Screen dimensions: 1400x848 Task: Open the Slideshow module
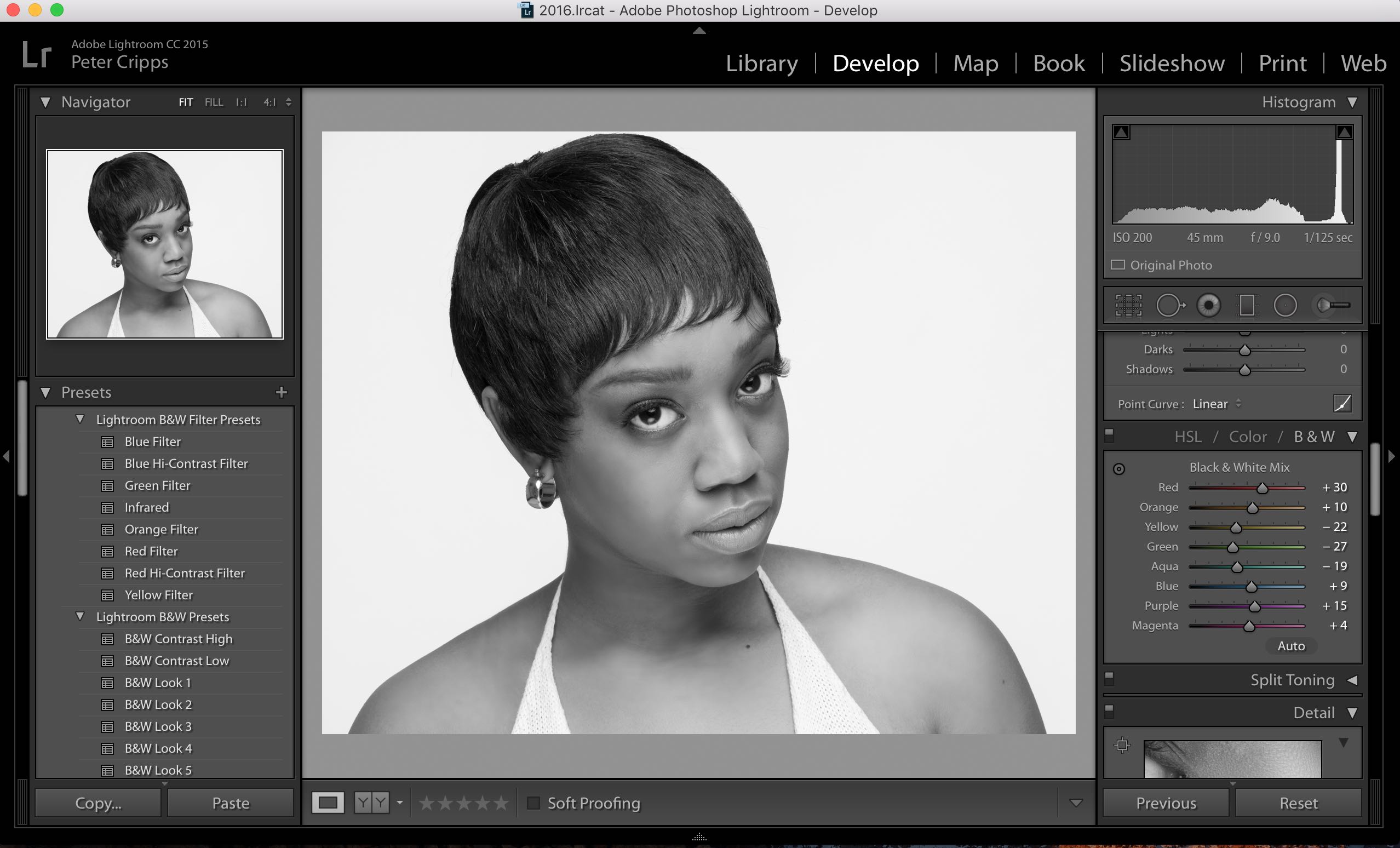pyautogui.click(x=1172, y=63)
